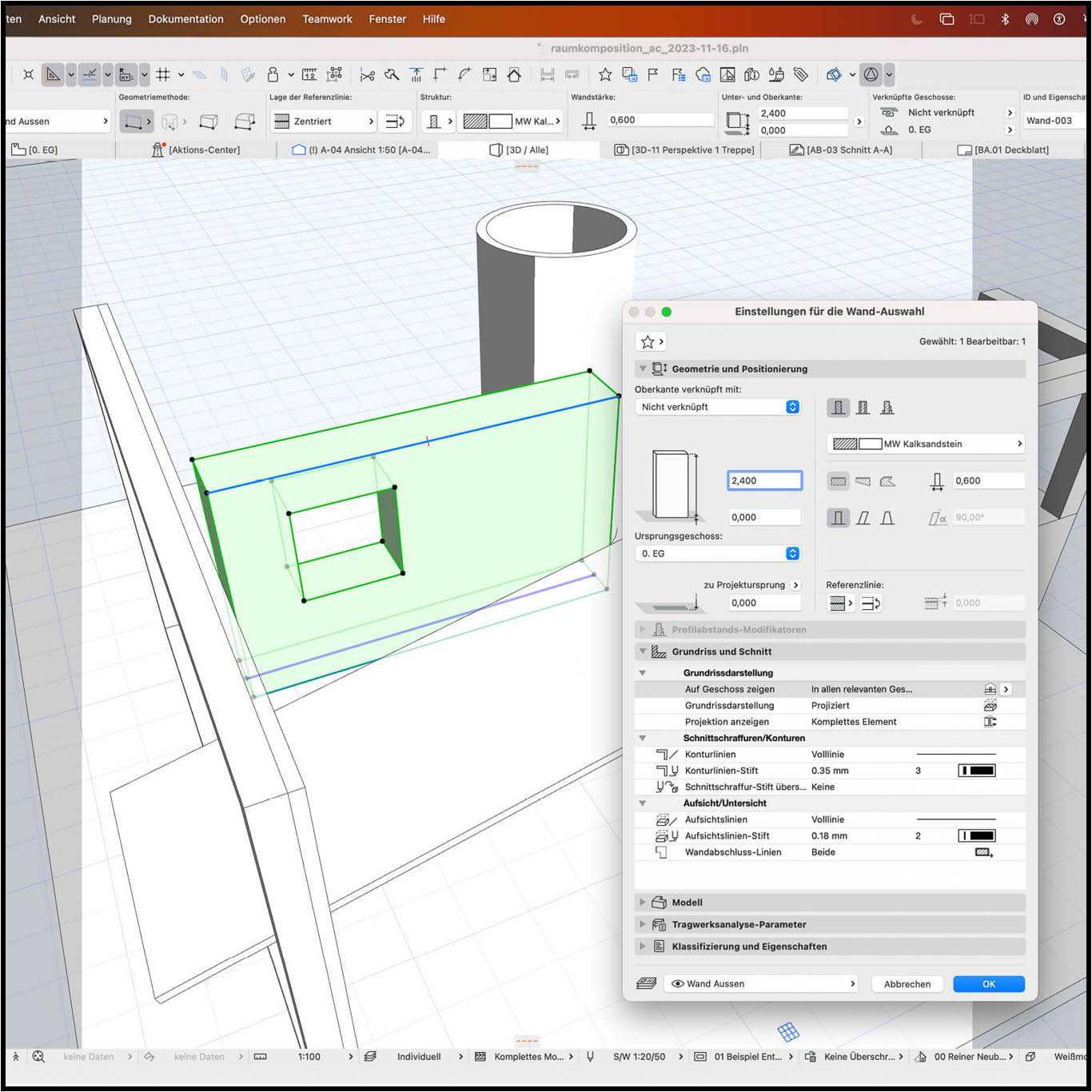Click the split scissors tool icon
This screenshot has width=1092, height=1092.
367,74
